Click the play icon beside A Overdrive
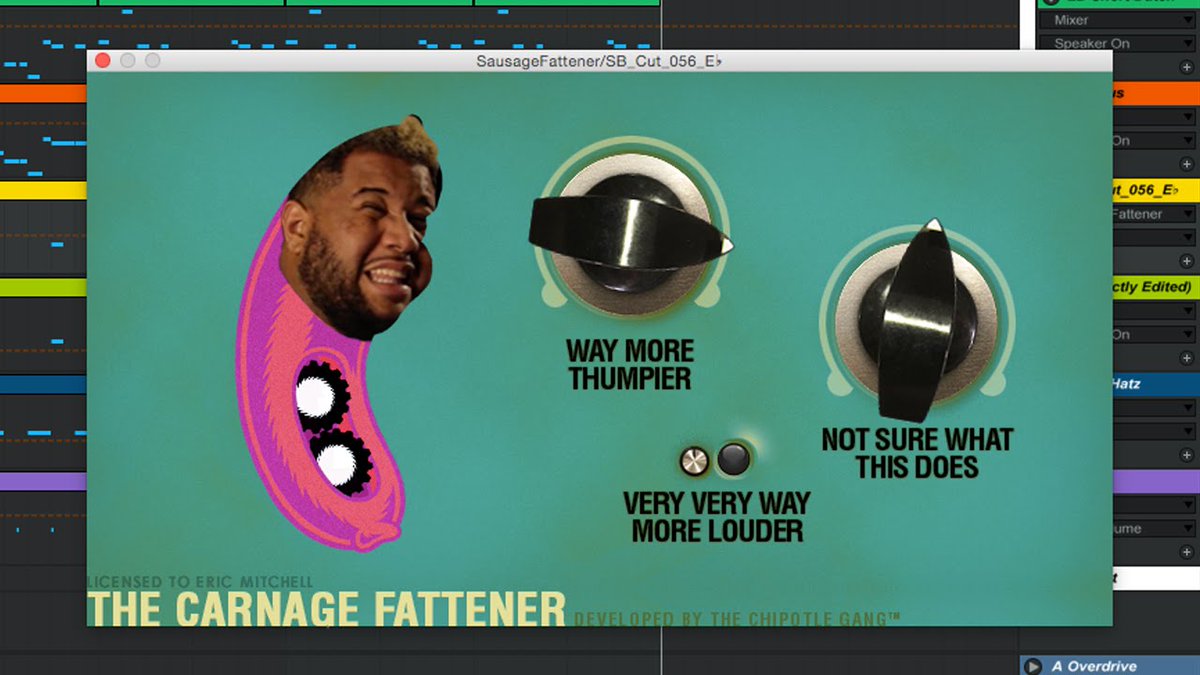The image size is (1200, 675). tap(1032, 666)
